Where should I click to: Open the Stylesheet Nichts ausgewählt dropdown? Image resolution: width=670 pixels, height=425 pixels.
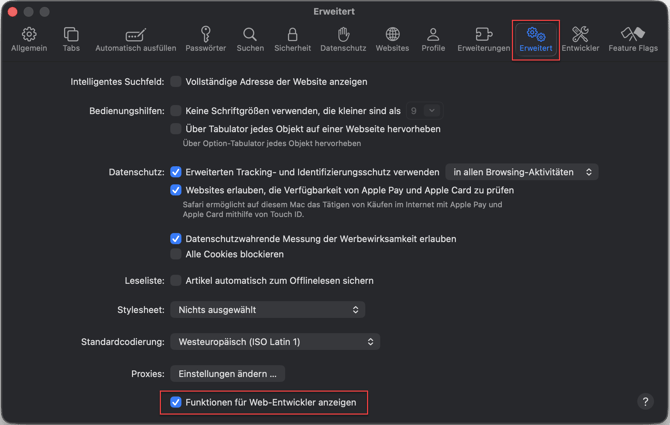coord(267,310)
